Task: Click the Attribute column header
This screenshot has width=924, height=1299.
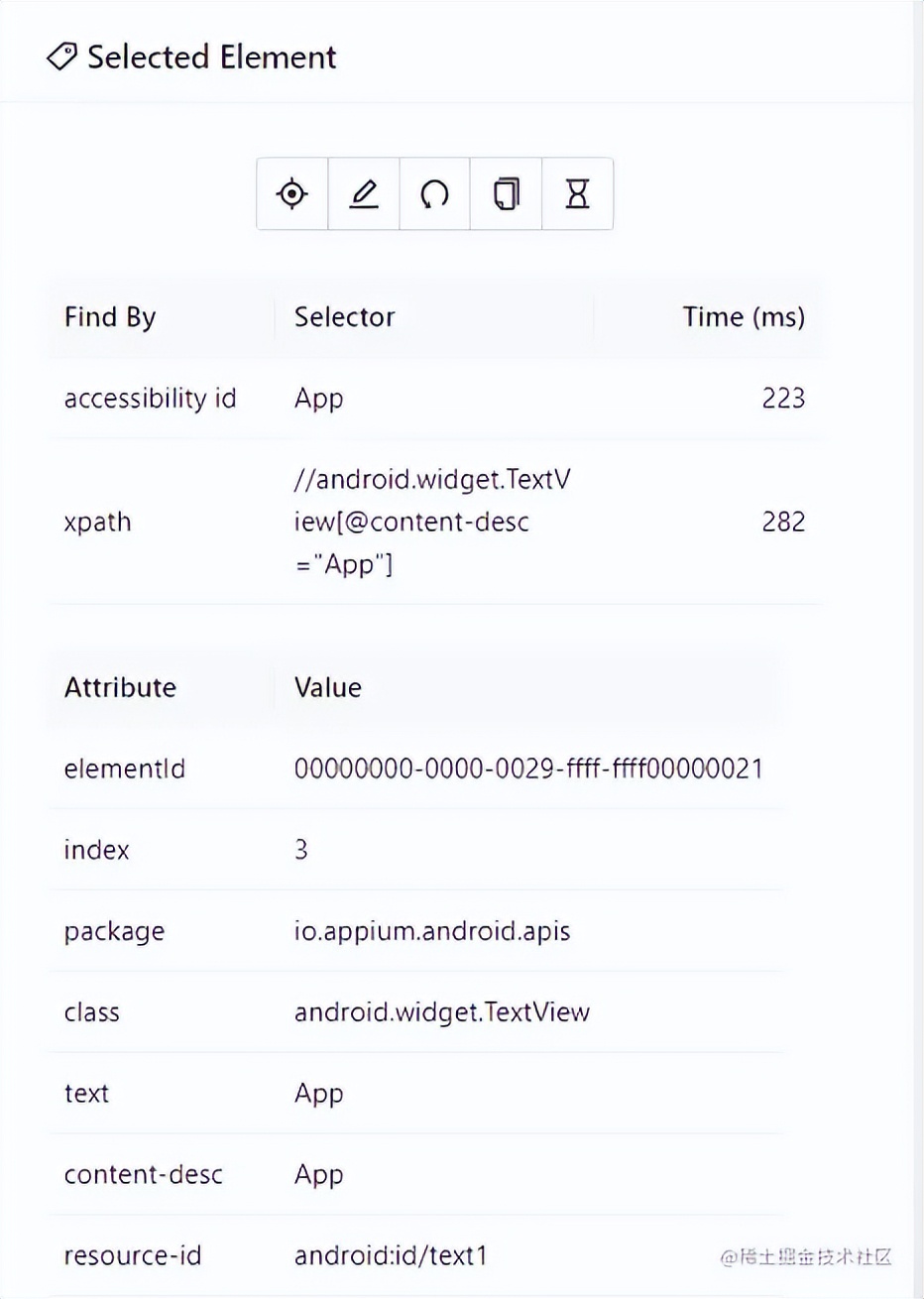Action: (120, 687)
